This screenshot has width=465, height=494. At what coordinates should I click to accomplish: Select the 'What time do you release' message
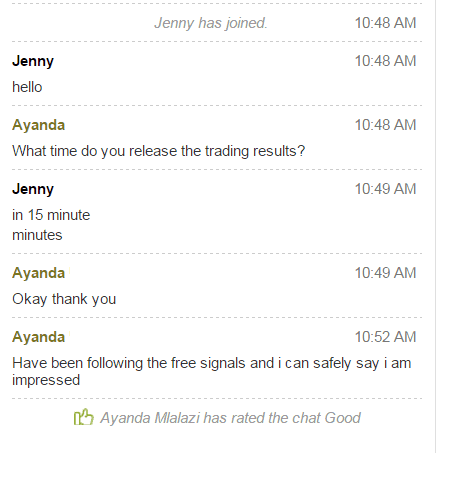(x=159, y=151)
